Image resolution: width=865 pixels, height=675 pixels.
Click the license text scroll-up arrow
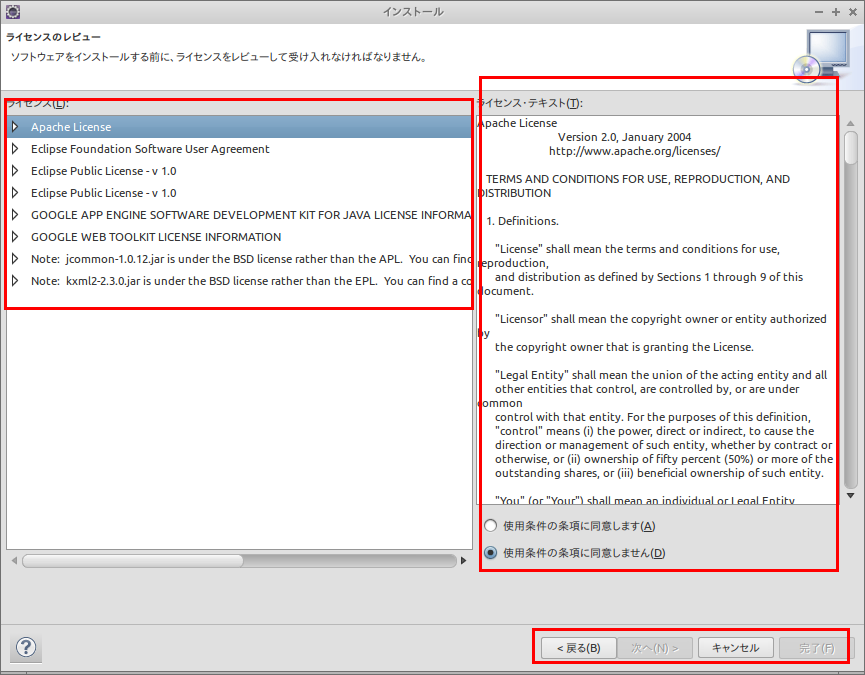851,124
